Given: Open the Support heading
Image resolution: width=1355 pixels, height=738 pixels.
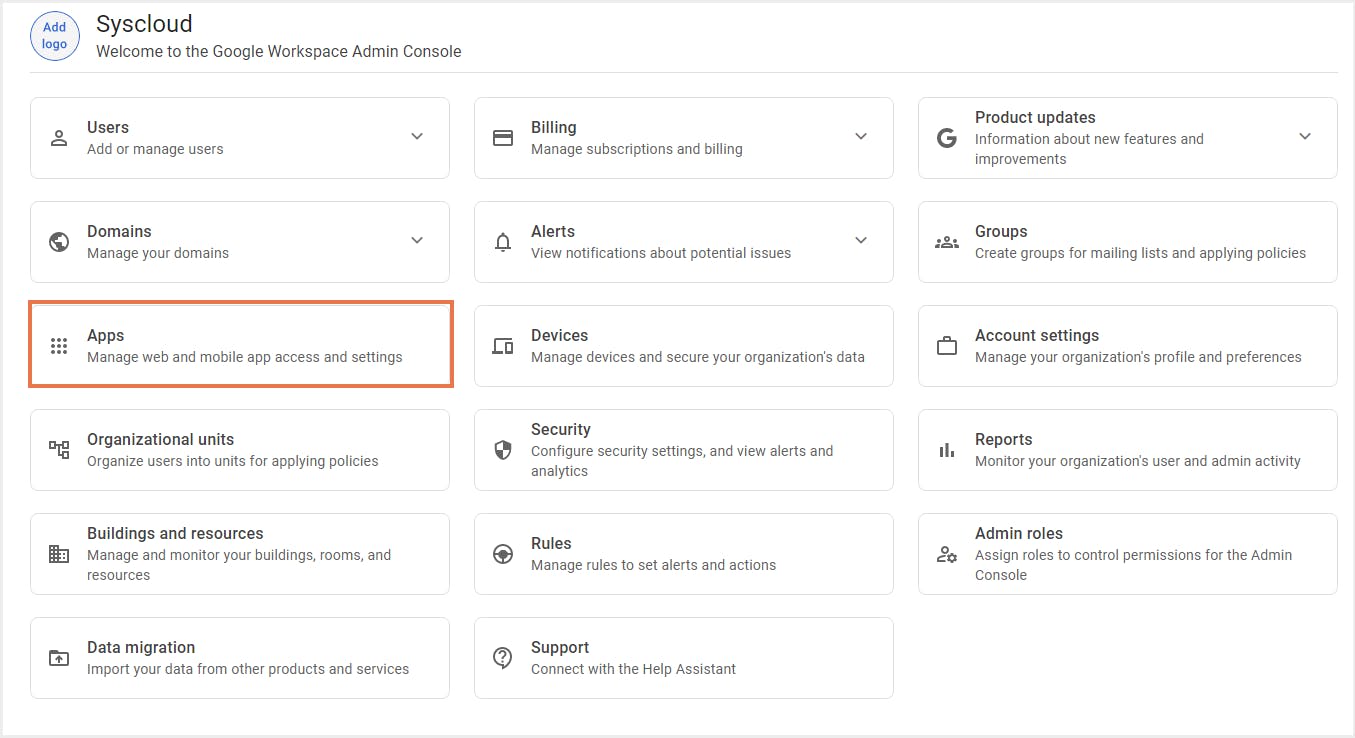Looking at the screenshot, I should tap(560, 647).
